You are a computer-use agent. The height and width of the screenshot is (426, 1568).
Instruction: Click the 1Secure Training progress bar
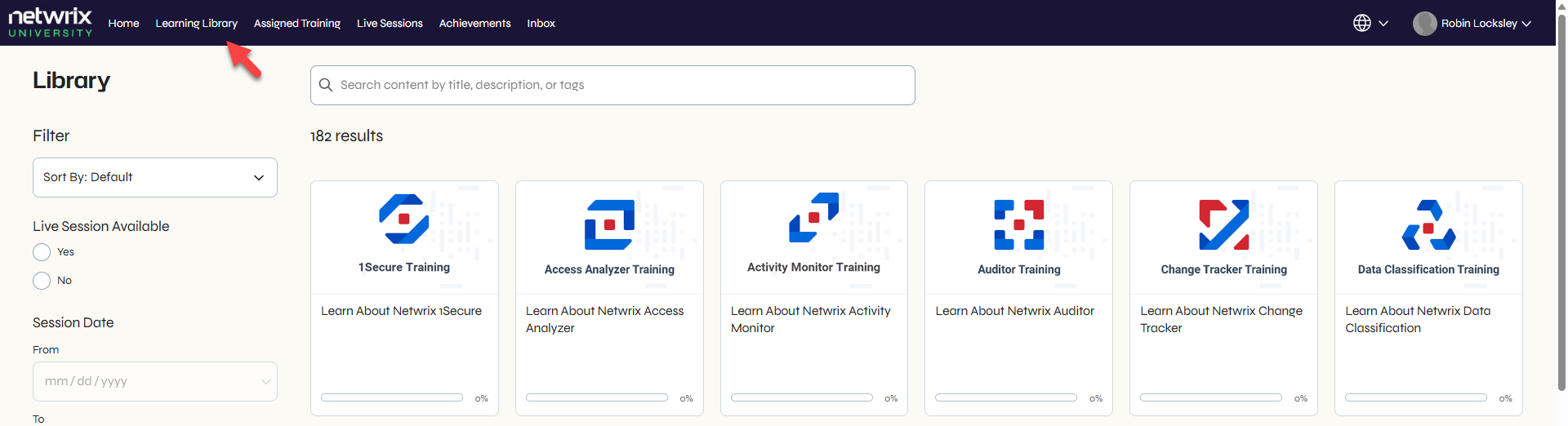pos(392,397)
